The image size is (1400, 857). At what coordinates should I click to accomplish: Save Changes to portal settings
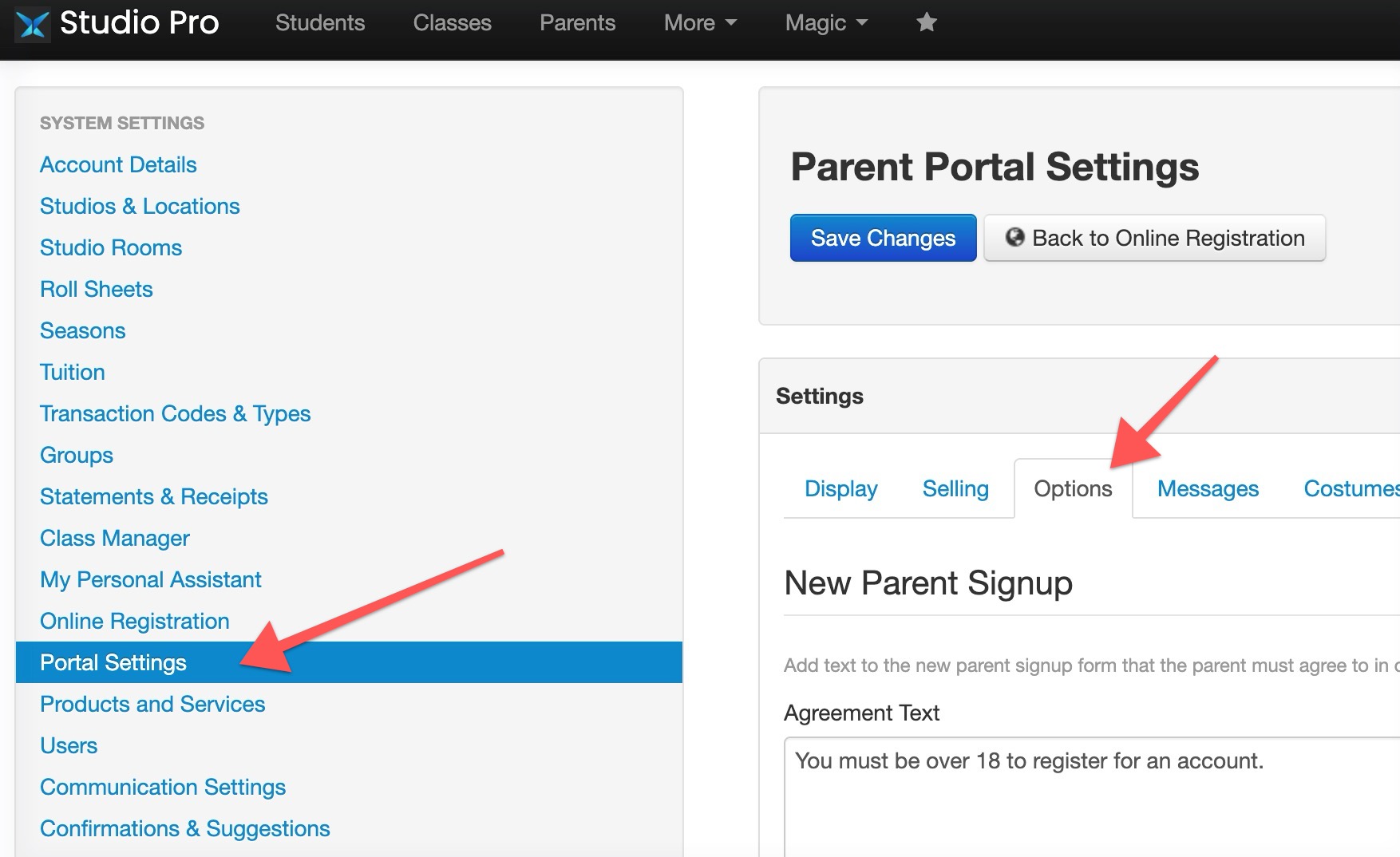[883, 238]
